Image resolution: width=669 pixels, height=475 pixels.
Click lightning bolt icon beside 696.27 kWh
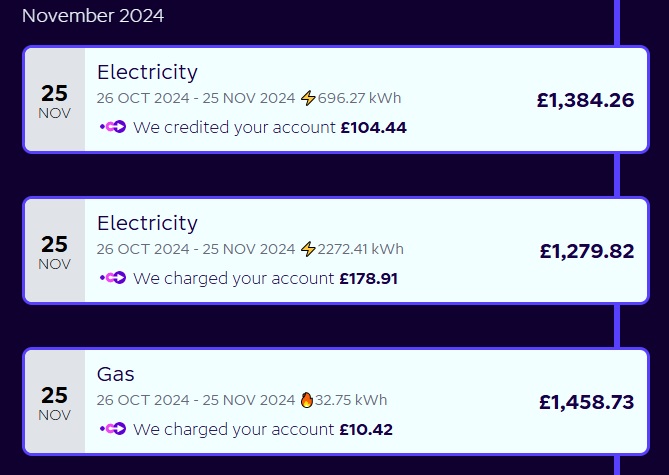click(308, 98)
